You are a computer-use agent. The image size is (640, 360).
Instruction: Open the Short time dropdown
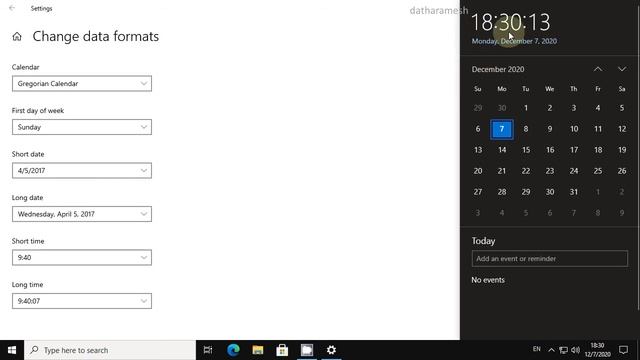[82, 258]
